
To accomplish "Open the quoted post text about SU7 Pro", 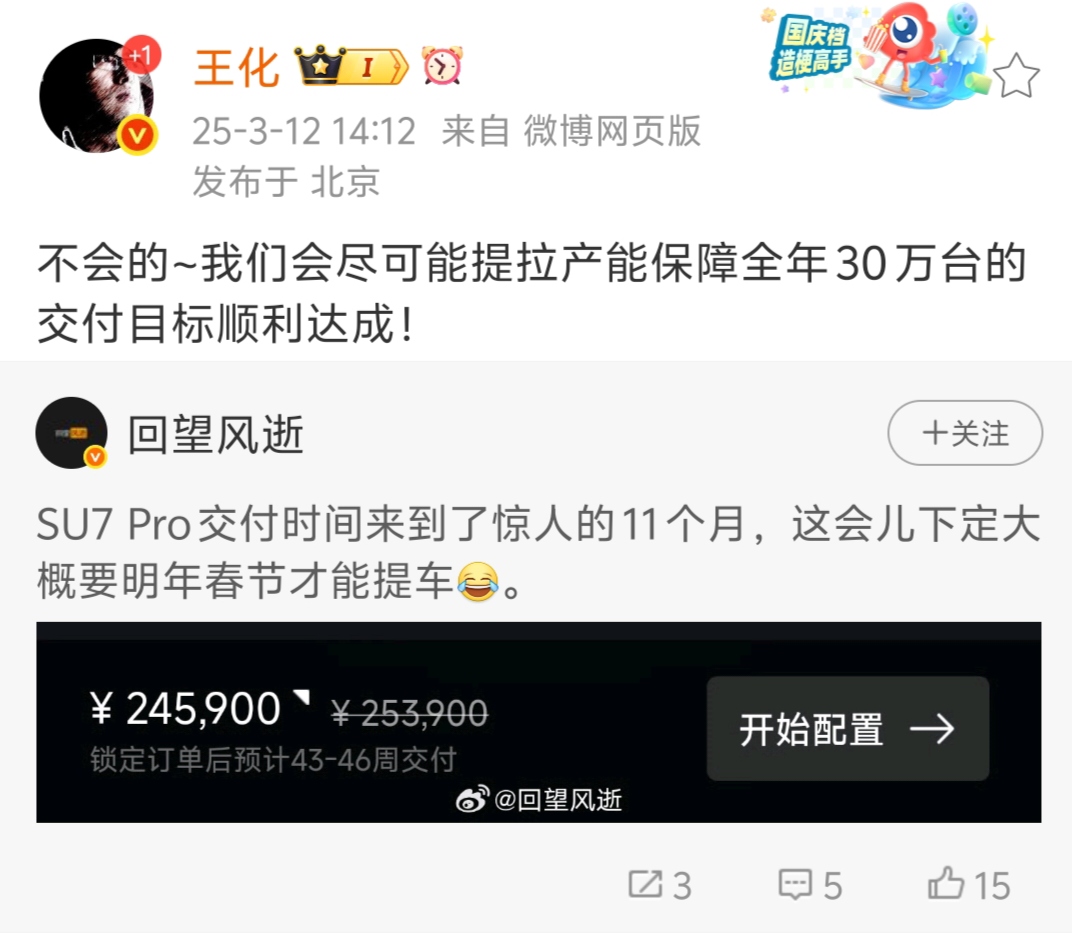I will (x=539, y=553).
